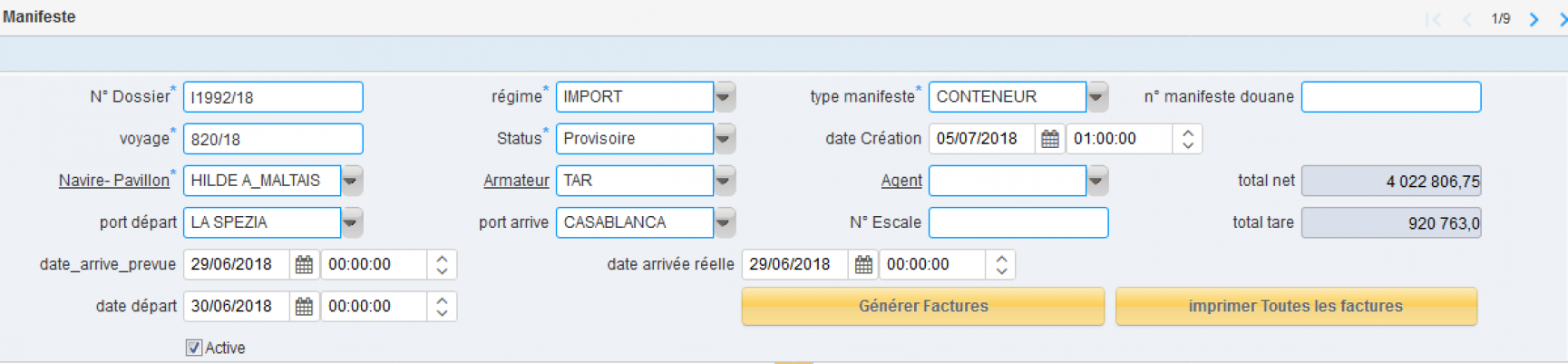The image size is (1568, 364).
Task: Open calendar picker for date Création
Action: pyautogui.click(x=1049, y=139)
